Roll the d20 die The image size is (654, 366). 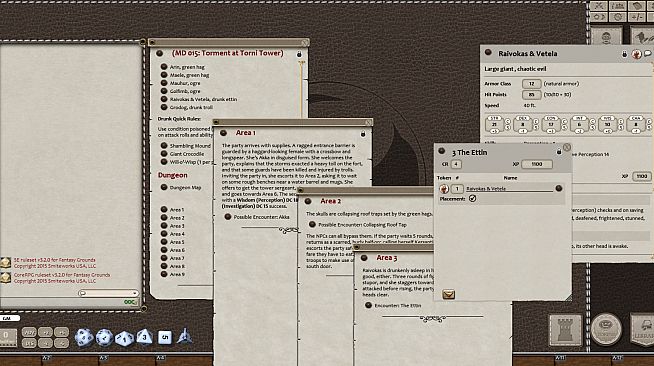pyautogui.click(x=83, y=337)
